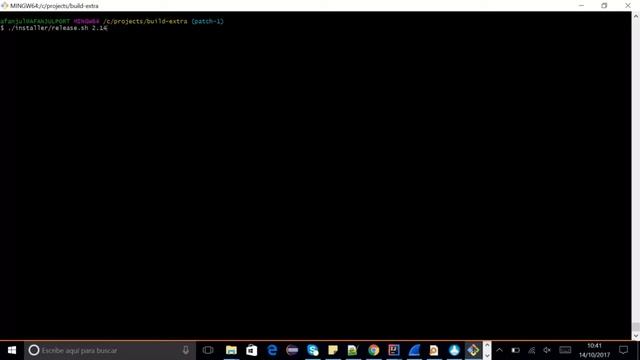The image size is (640, 360).
Task: Click the microphone icon in the search box
Action: coord(186,350)
